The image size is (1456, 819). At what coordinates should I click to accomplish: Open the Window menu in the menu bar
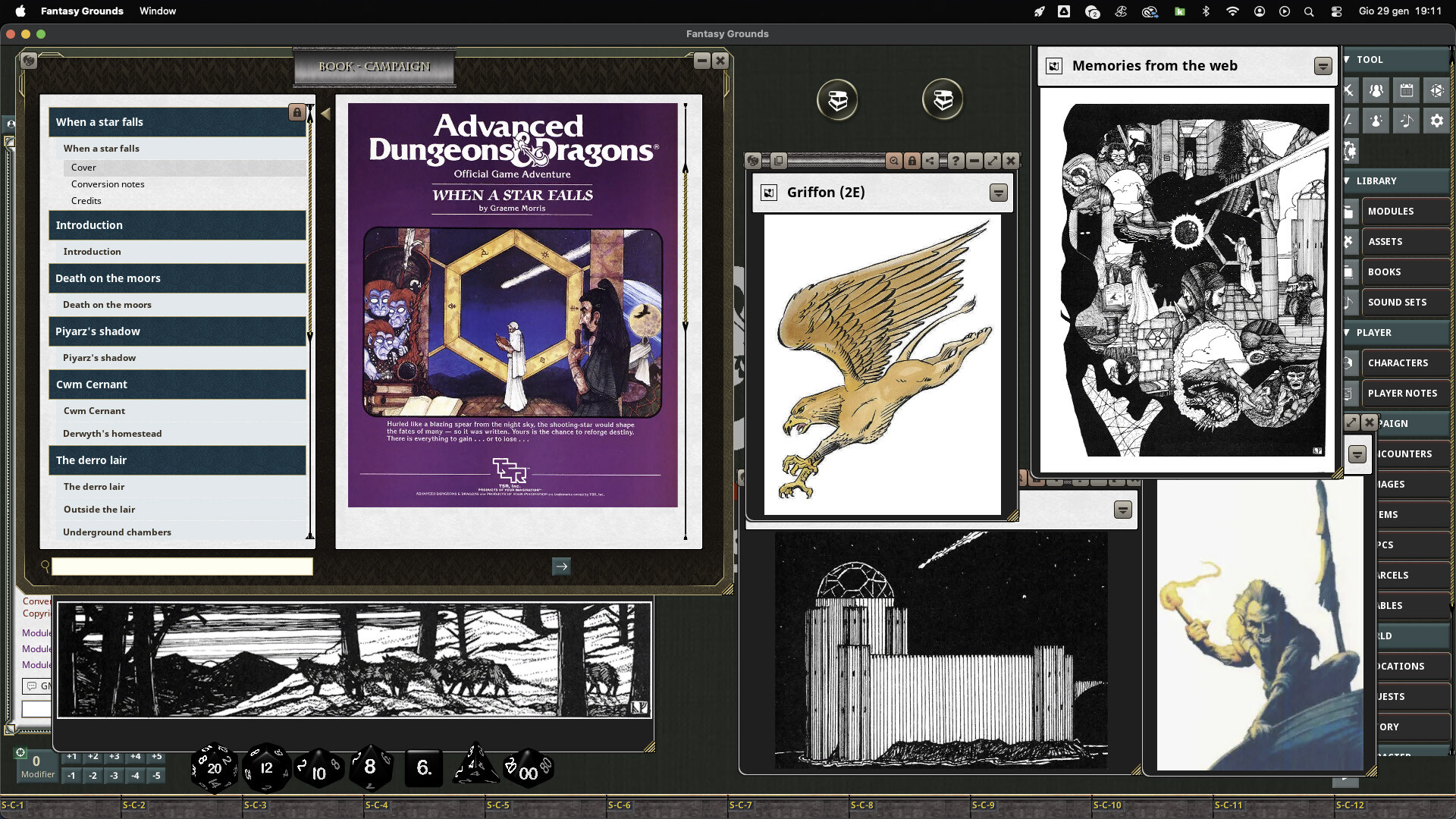(157, 11)
